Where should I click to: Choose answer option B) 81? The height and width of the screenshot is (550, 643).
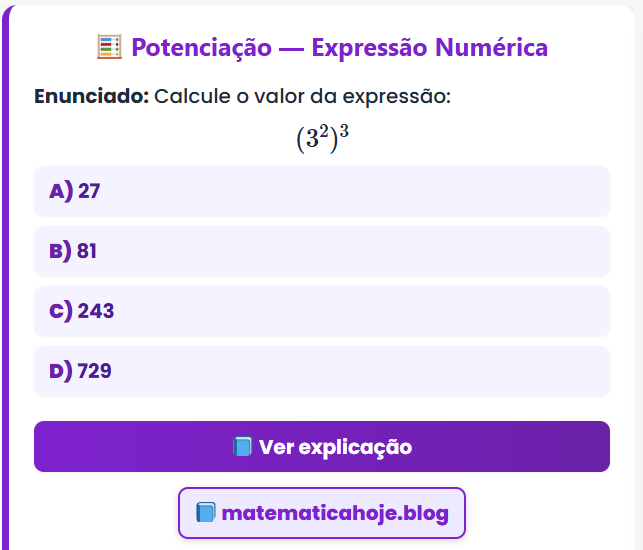click(x=321, y=251)
